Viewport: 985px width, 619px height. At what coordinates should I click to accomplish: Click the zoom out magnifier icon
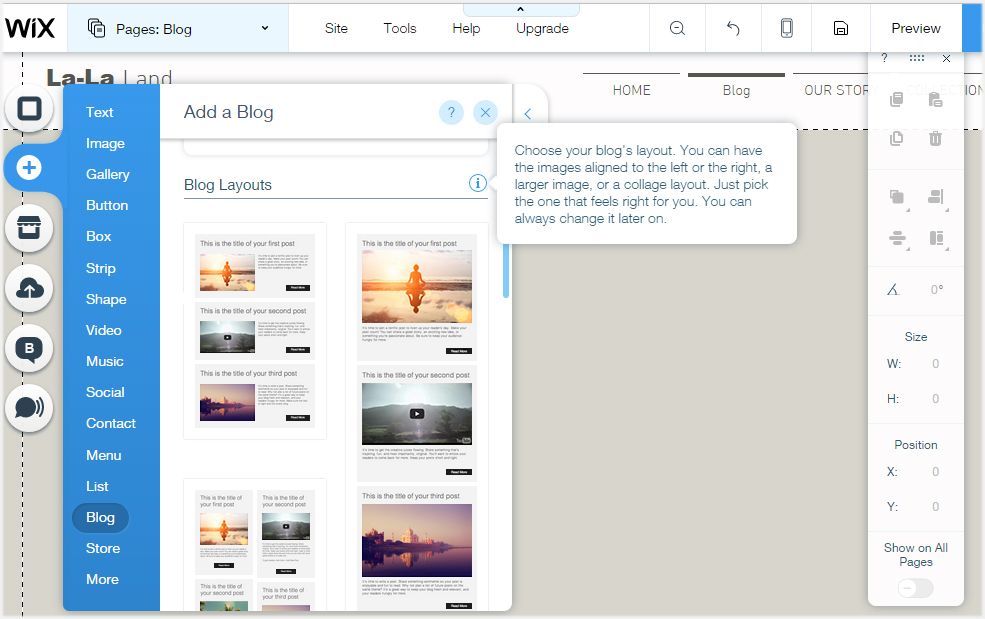tap(678, 28)
